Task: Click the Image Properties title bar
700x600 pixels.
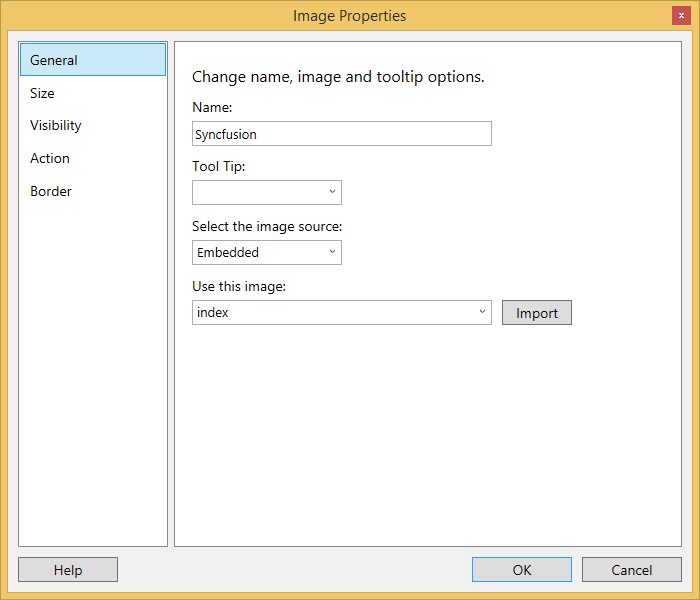Action: click(x=349, y=15)
